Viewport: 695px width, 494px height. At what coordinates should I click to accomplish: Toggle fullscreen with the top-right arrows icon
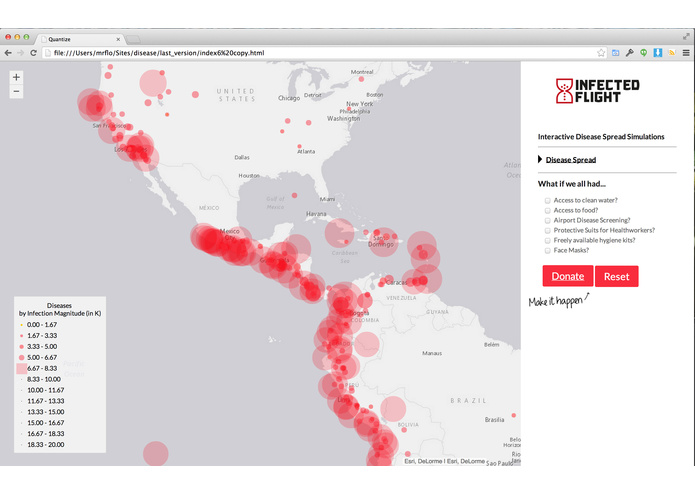pyautogui.click(x=686, y=36)
